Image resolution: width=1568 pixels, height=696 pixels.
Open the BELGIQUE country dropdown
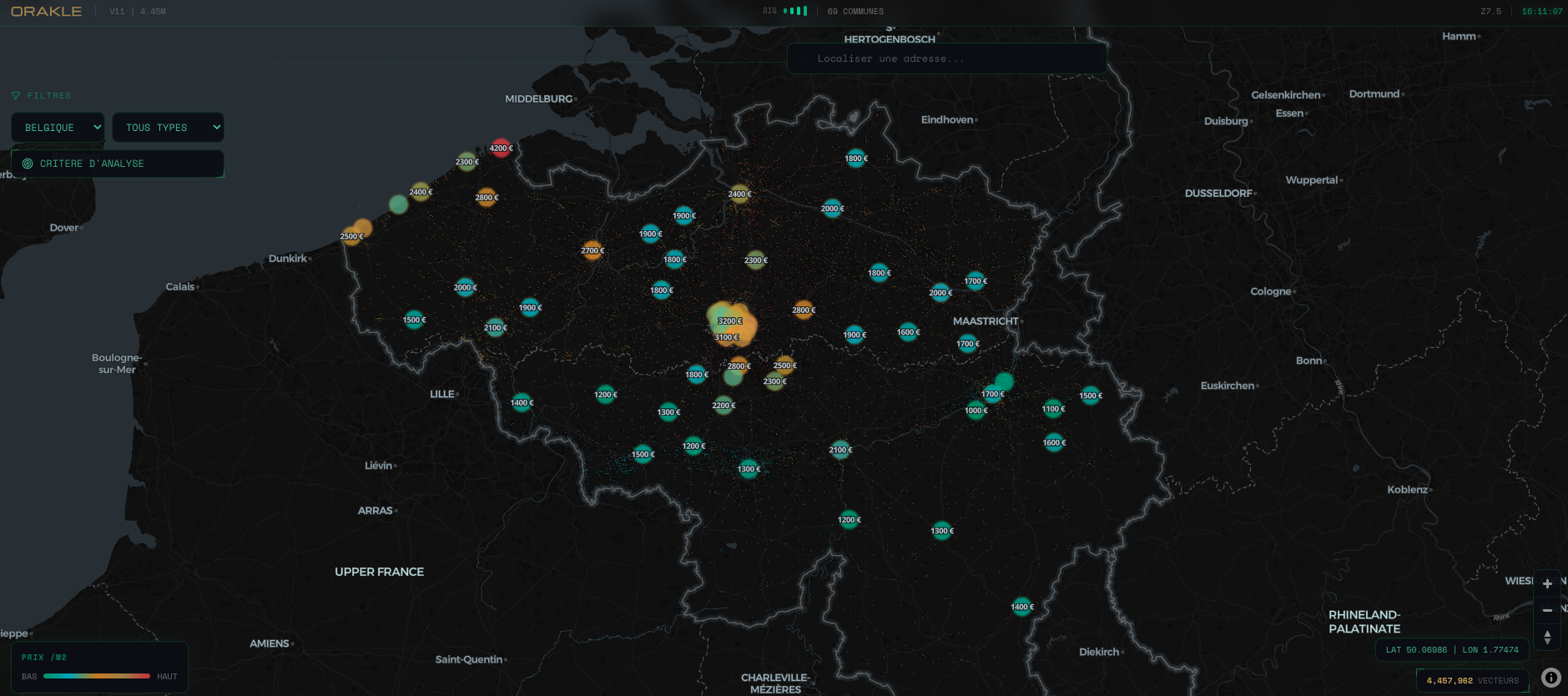point(58,128)
